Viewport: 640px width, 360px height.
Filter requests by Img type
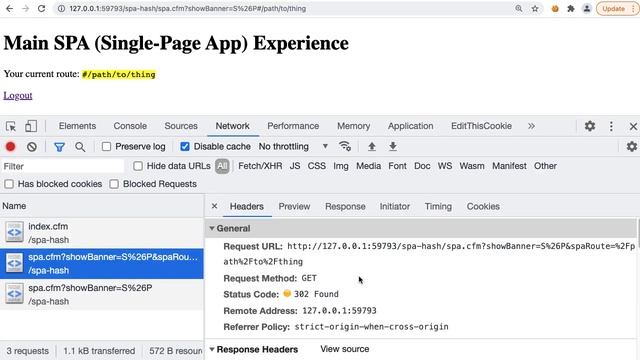pyautogui.click(x=341, y=166)
